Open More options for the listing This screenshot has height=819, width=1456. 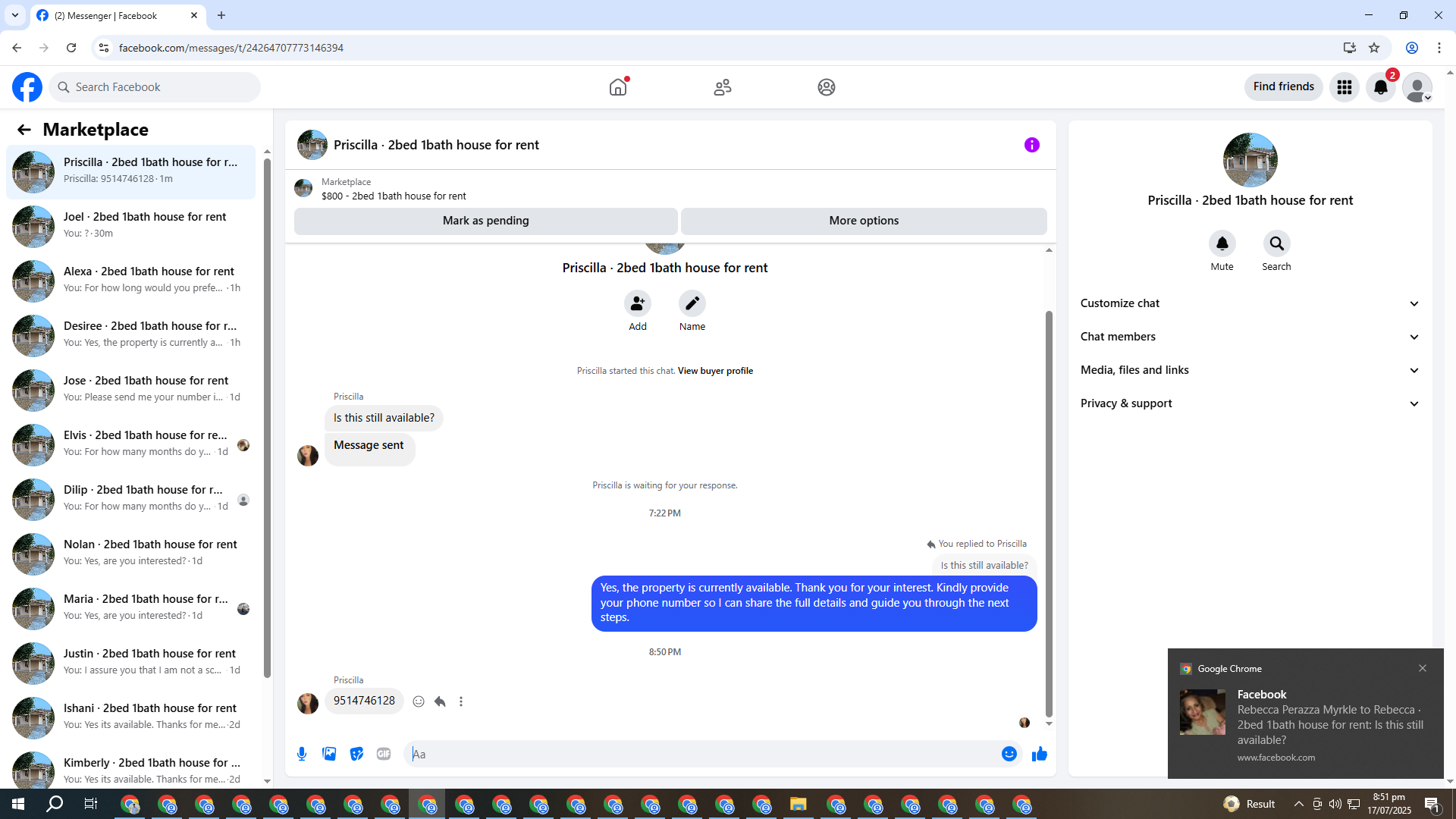(864, 221)
